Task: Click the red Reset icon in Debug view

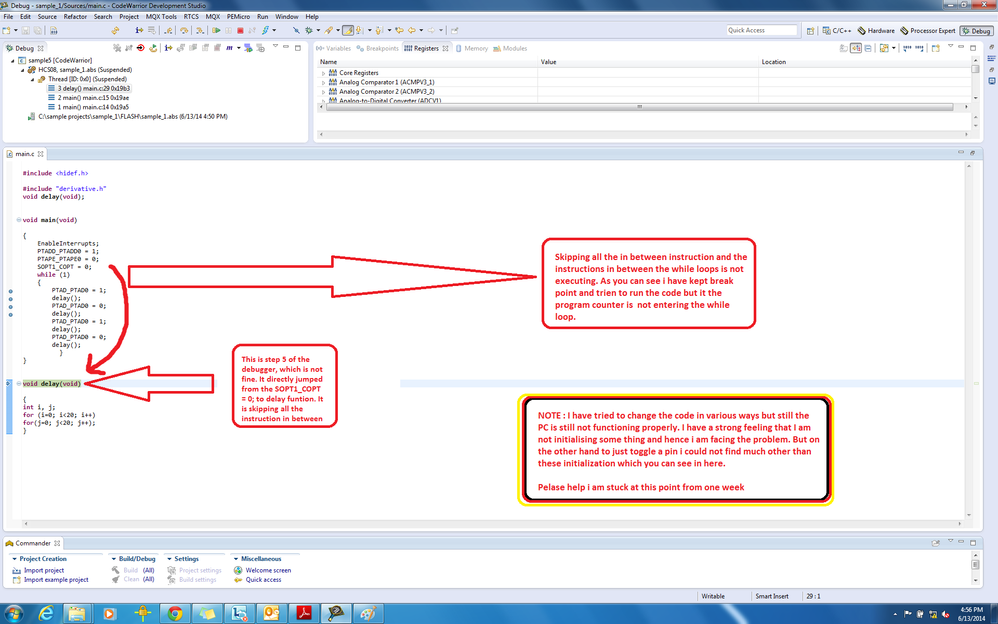Action: click(140, 48)
